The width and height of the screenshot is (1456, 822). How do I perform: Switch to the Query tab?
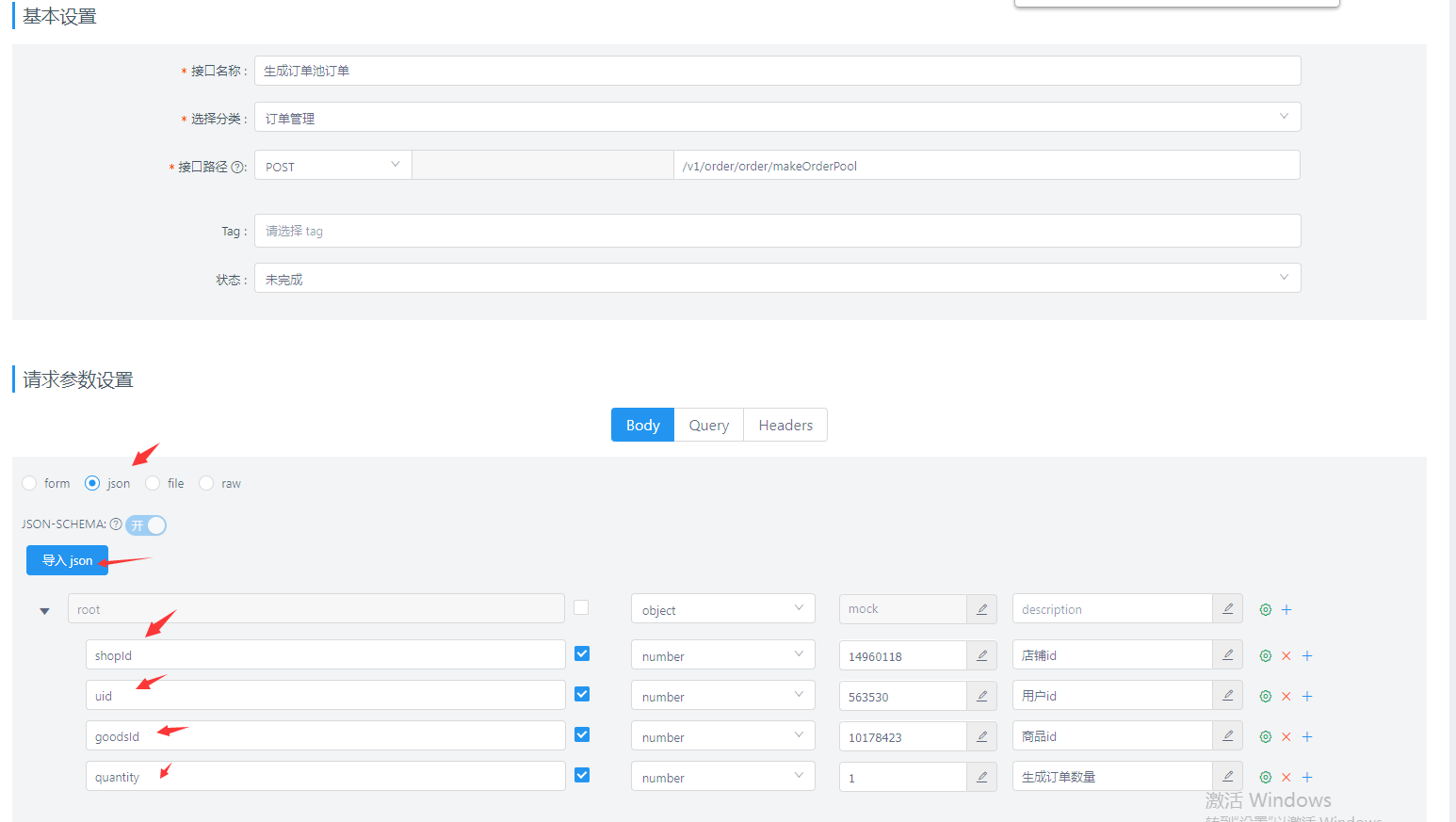pos(708,425)
